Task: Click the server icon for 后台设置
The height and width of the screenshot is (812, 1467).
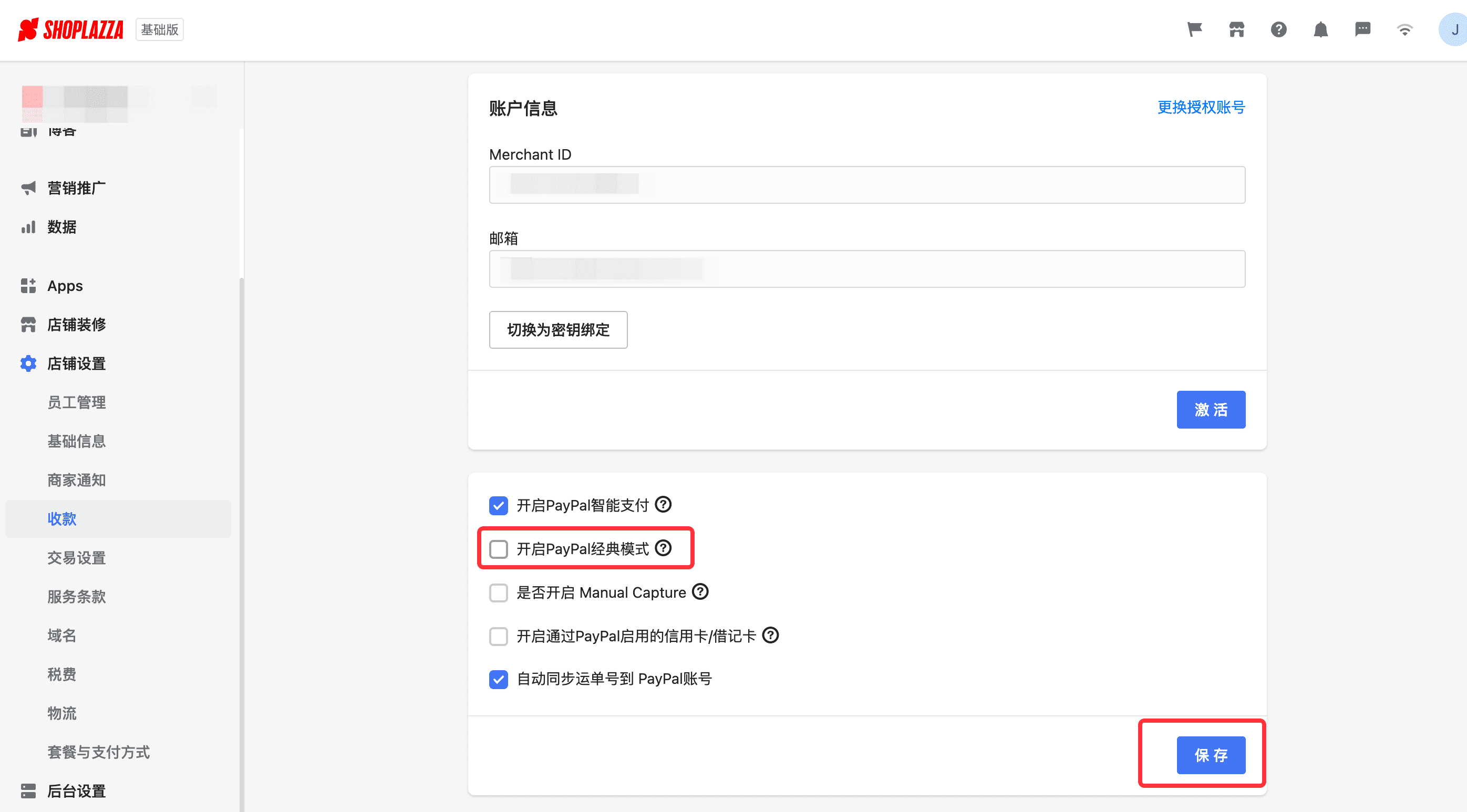Action: (28, 791)
